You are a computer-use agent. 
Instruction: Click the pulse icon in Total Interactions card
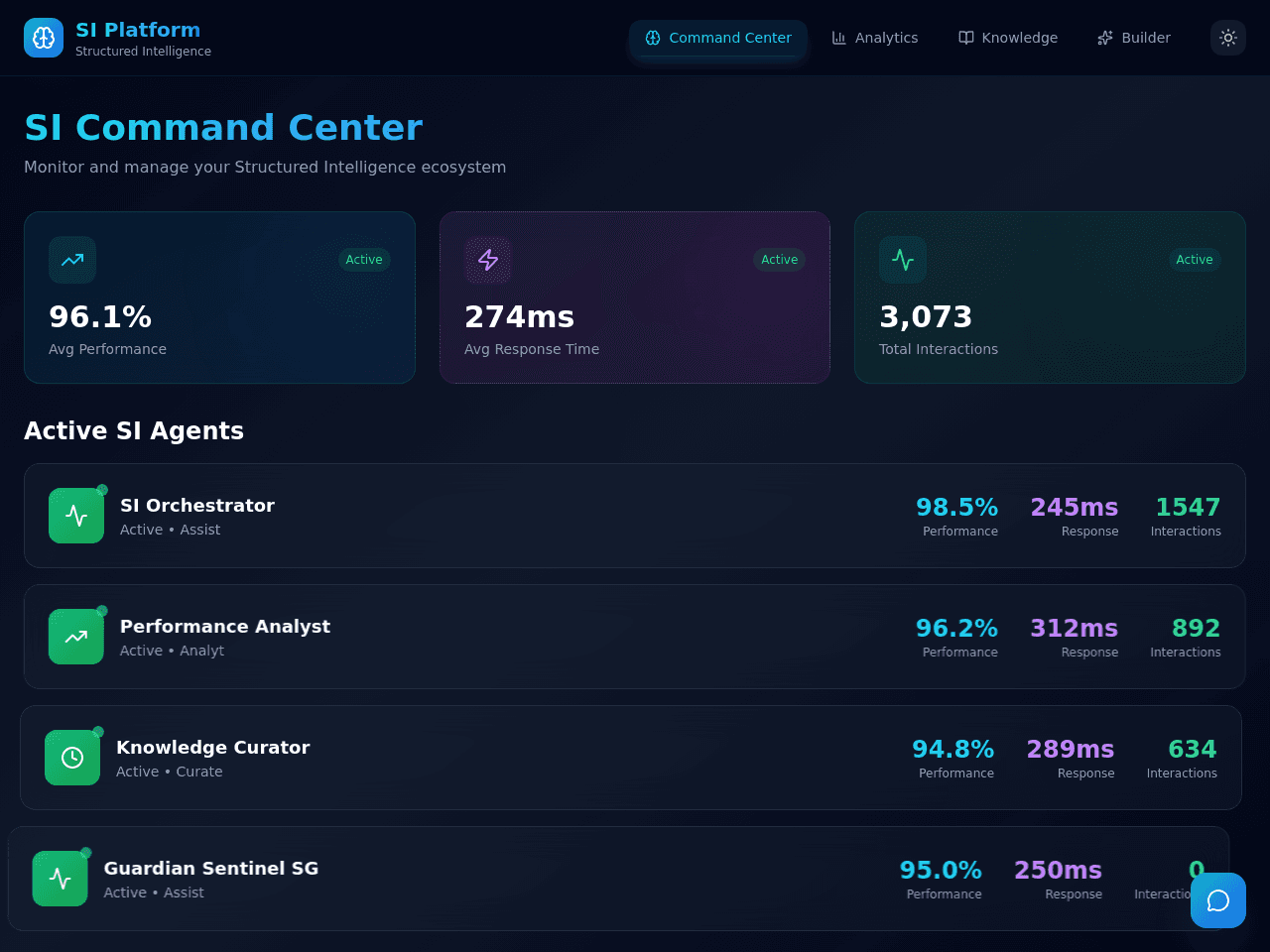(x=903, y=260)
